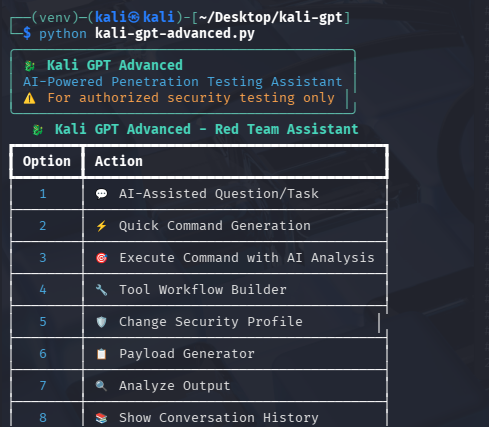The image size is (489, 427).
Task: Click the $ prompt symbol
Action: tap(27, 34)
